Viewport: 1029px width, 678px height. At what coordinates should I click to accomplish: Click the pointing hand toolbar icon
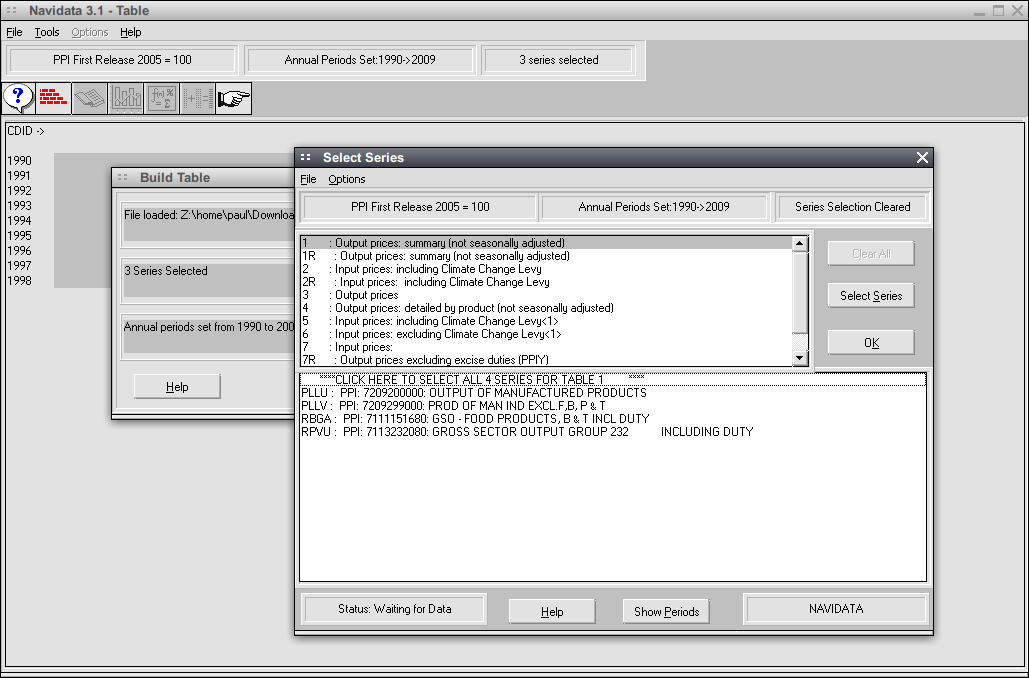[x=234, y=98]
